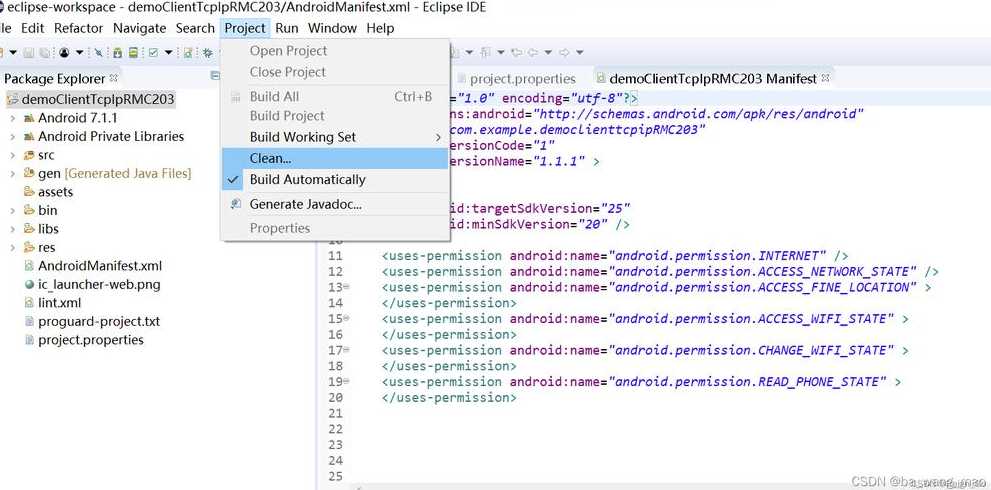The image size is (991, 490).
Task: Open Android SDK Manager toolbar icon
Action: click(118, 53)
